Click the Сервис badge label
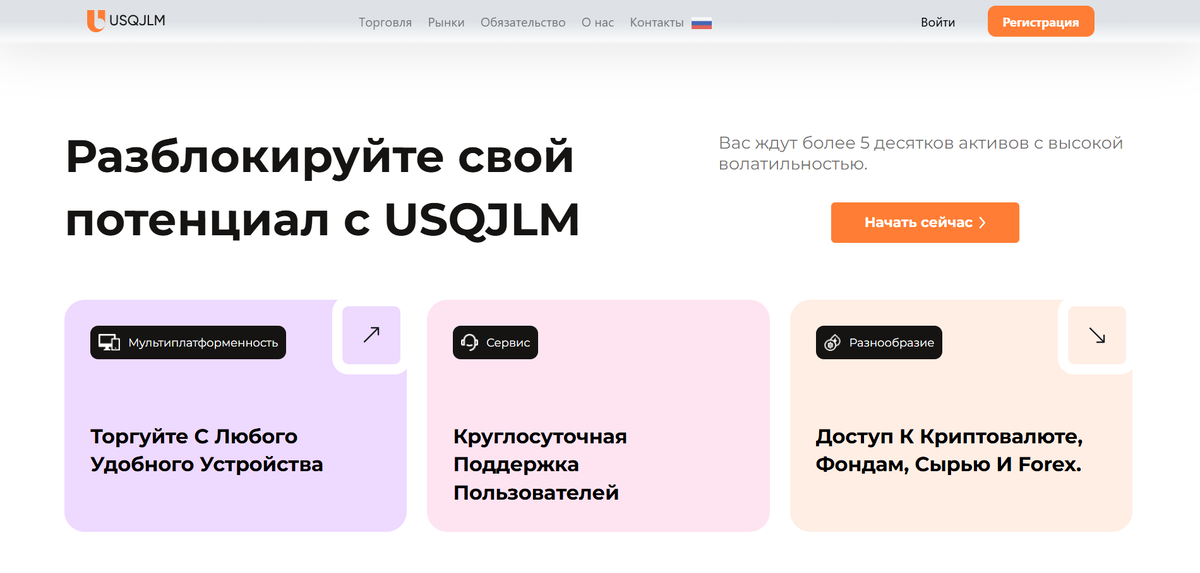Screen dimensions: 1200x573 coord(509,343)
